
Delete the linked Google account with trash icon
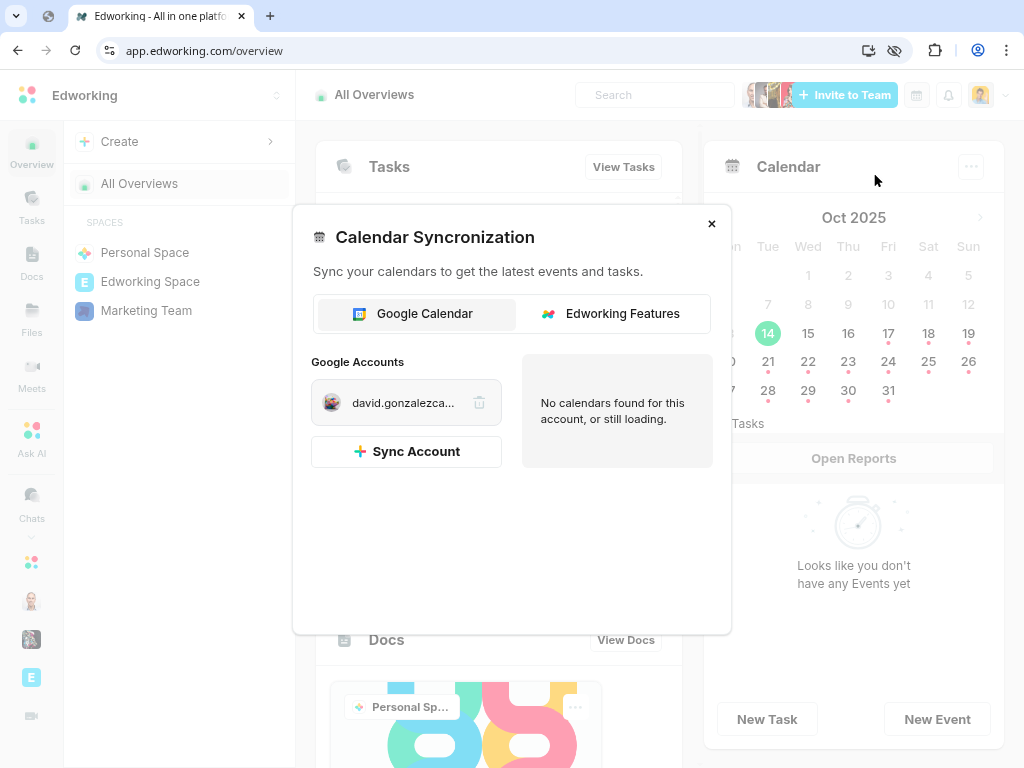[x=479, y=403]
